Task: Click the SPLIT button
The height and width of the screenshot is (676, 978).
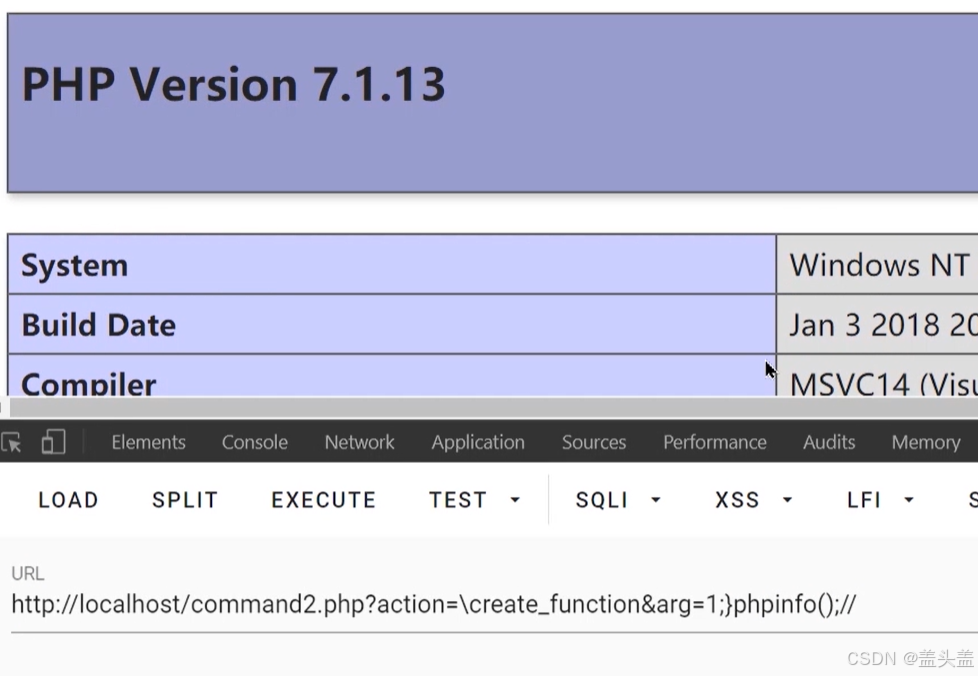Action: (x=185, y=500)
